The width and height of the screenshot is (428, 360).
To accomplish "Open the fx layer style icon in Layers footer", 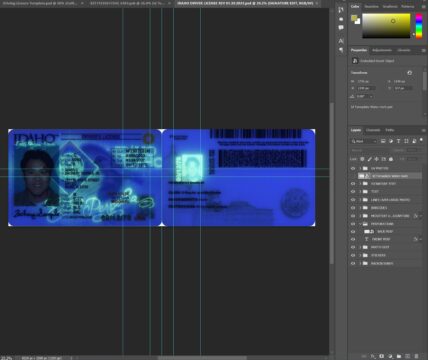I will click(x=373, y=356).
